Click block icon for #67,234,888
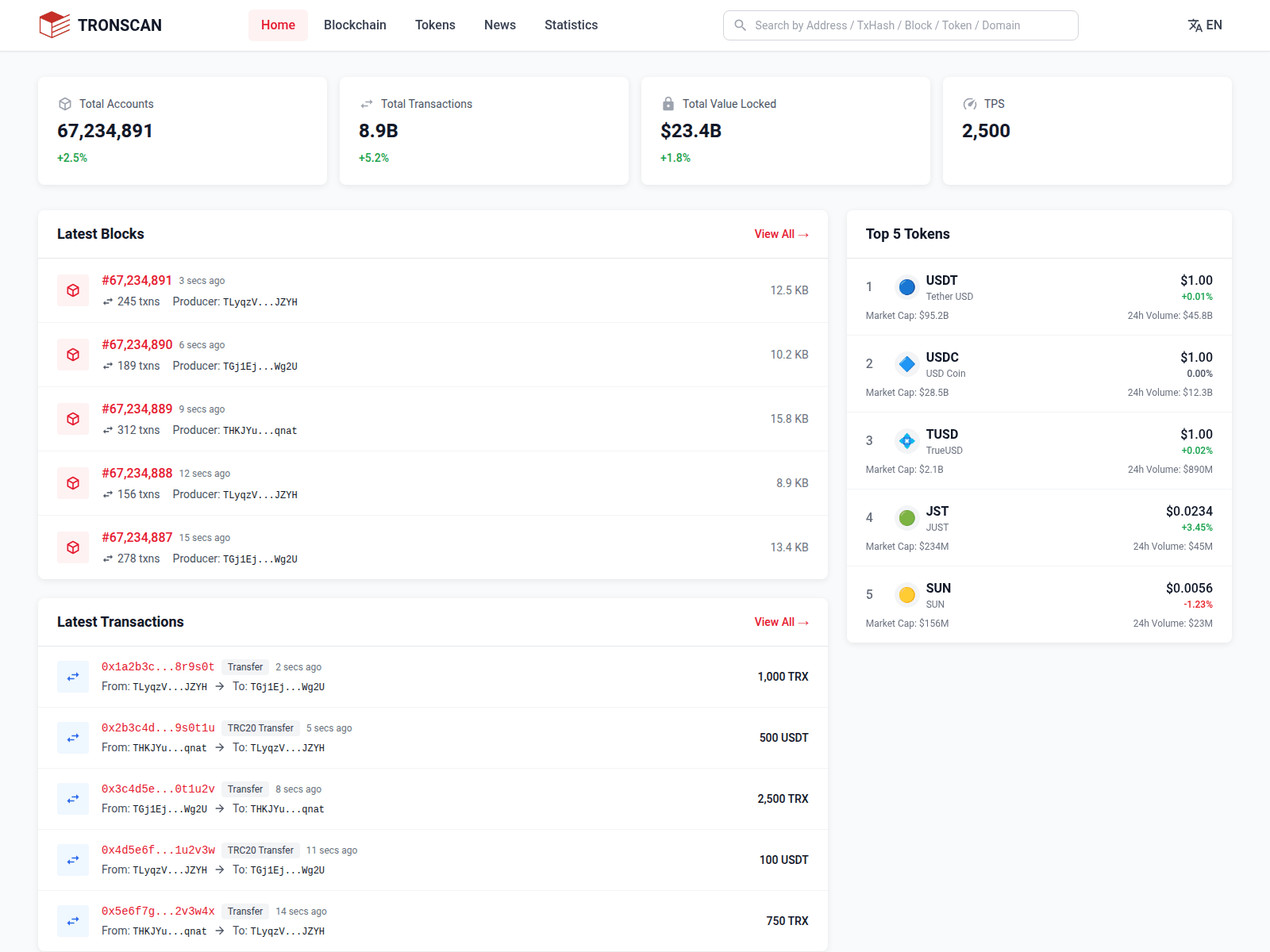 click(x=73, y=483)
